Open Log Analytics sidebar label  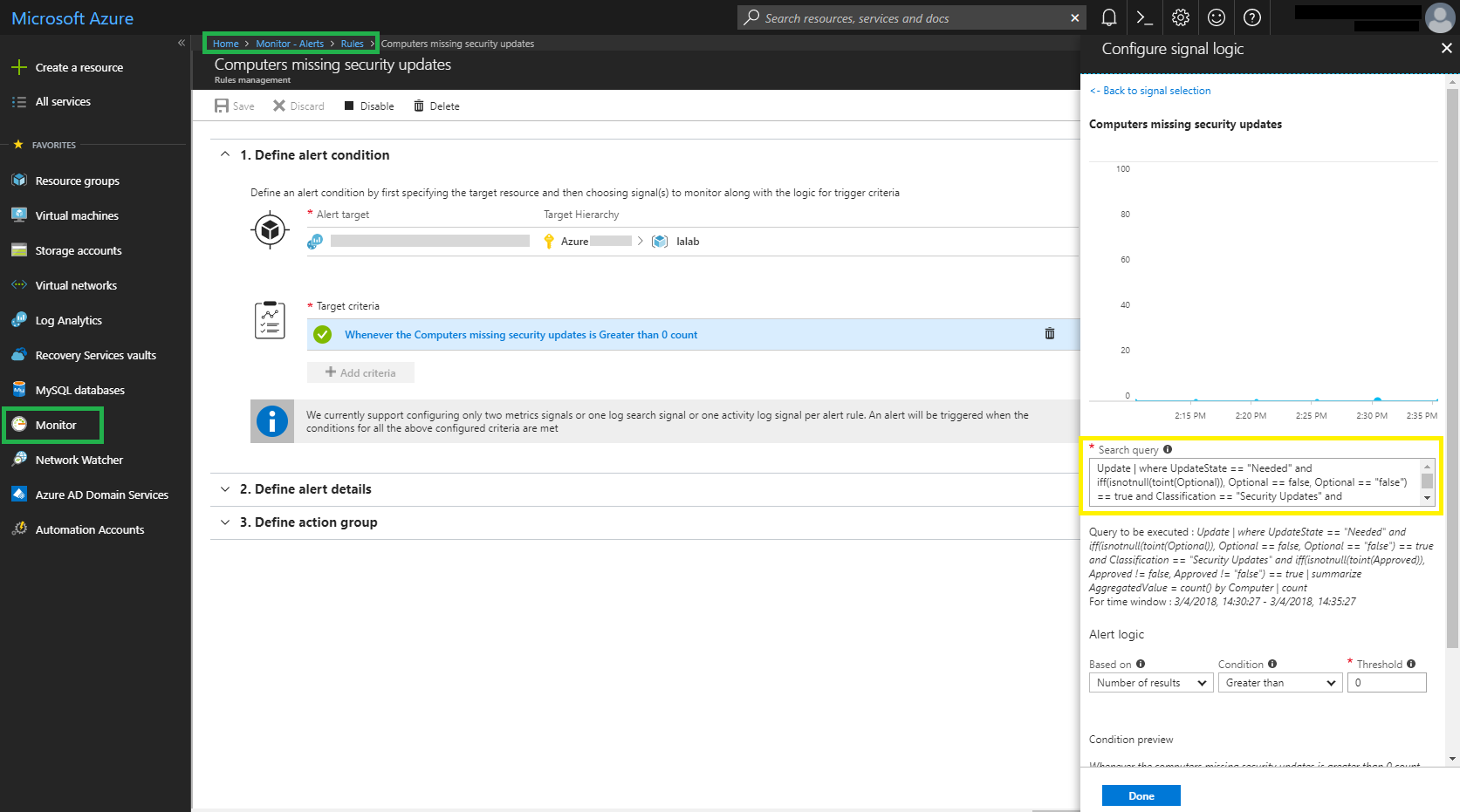click(x=69, y=320)
